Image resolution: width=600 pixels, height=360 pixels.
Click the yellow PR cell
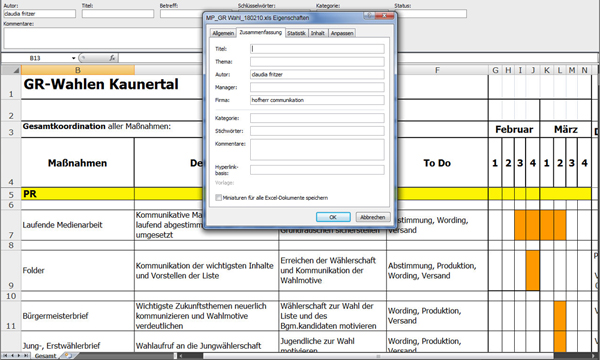(78, 194)
